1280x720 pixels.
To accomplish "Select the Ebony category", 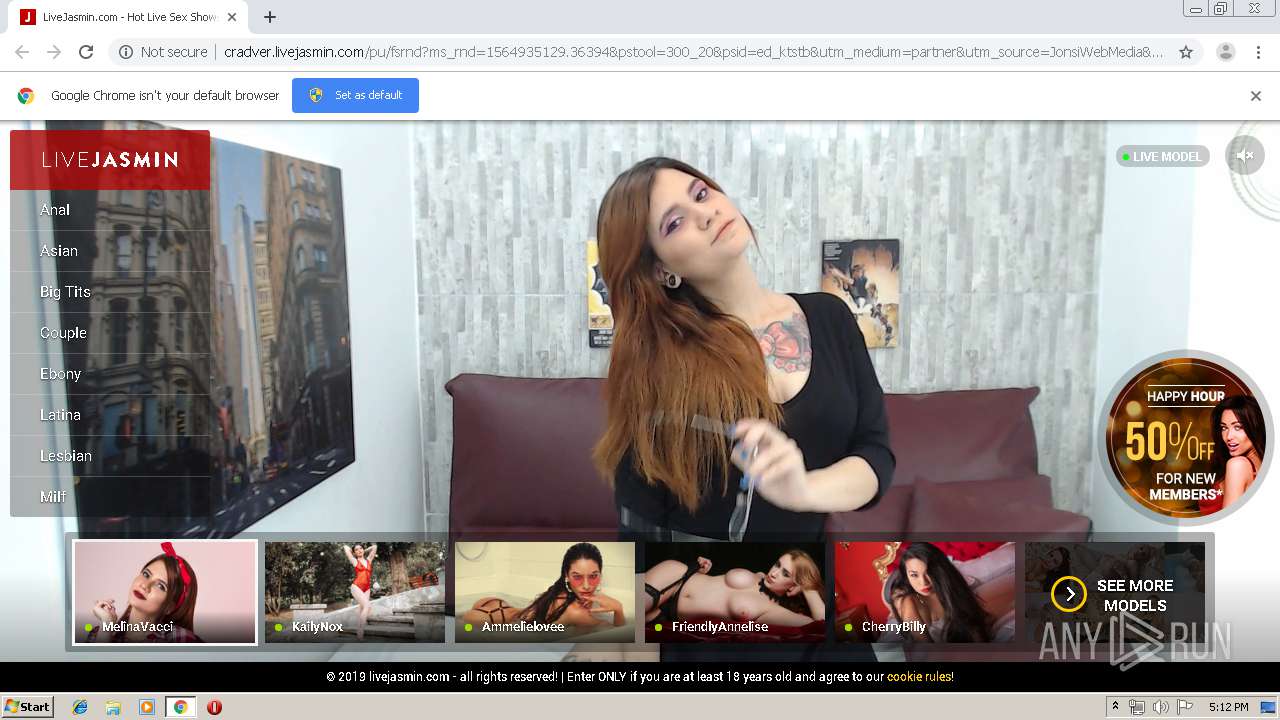I will point(110,374).
